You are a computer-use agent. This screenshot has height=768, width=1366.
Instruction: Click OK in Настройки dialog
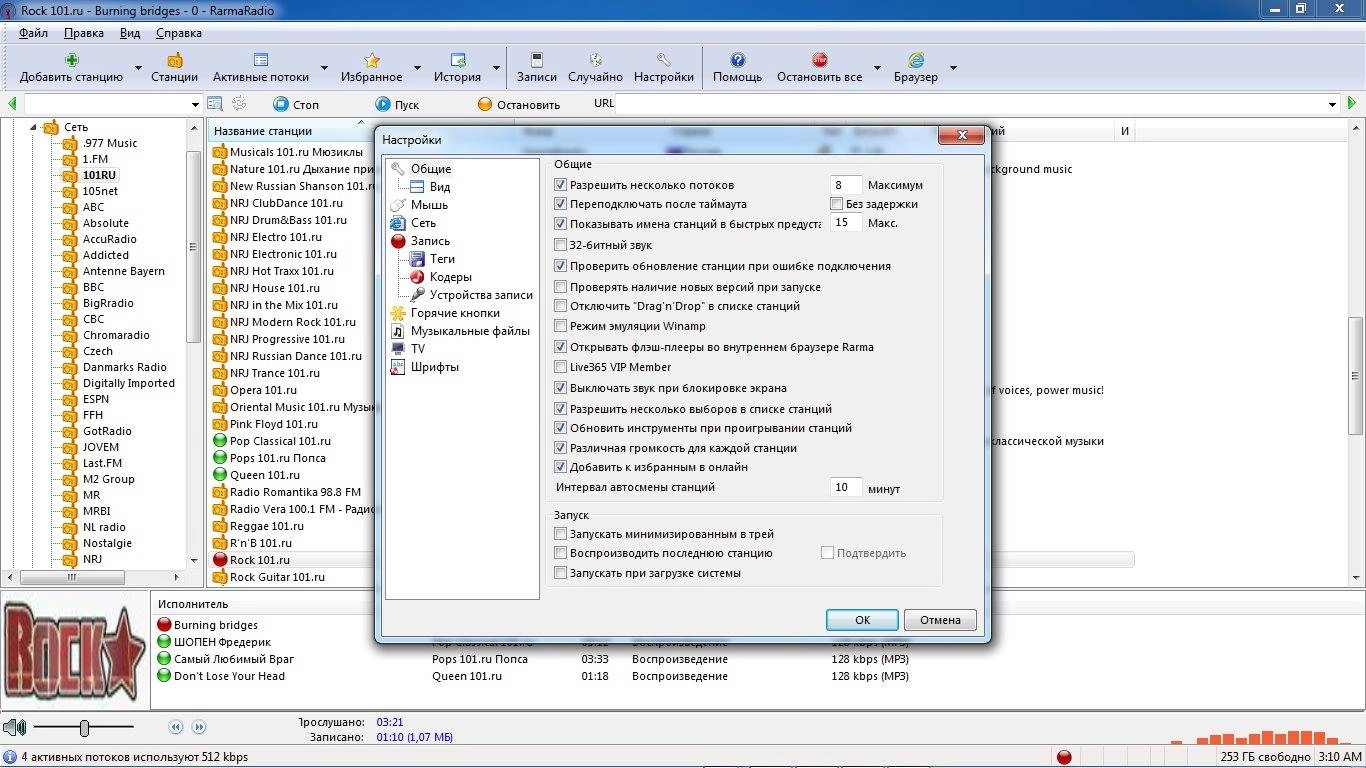point(862,620)
